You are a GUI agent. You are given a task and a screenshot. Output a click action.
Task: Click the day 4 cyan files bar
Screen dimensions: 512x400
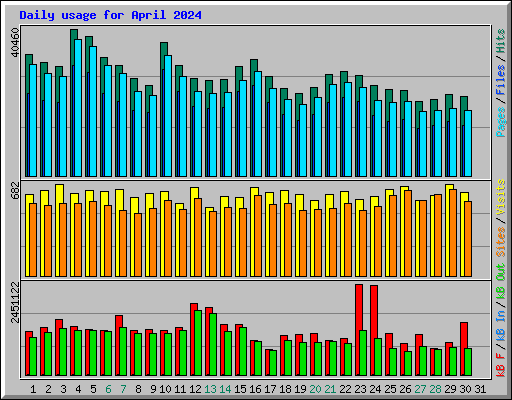pyautogui.click(x=78, y=108)
